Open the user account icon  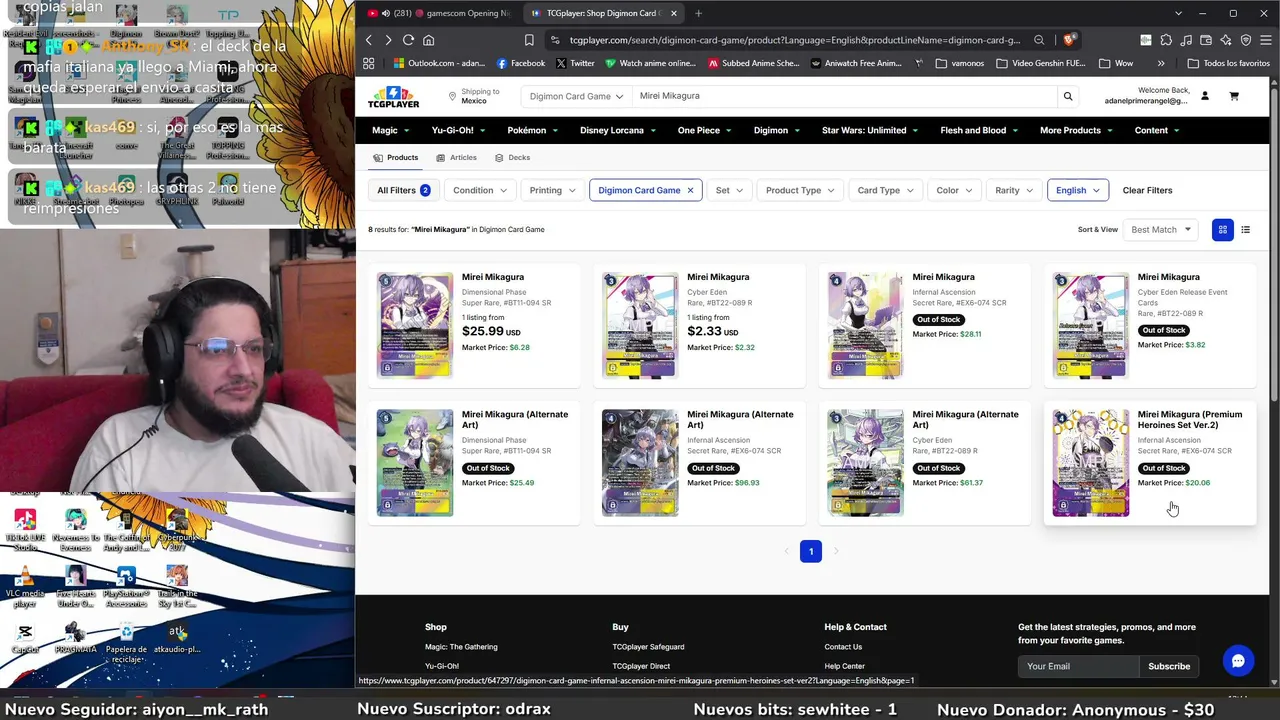pos(1205,96)
